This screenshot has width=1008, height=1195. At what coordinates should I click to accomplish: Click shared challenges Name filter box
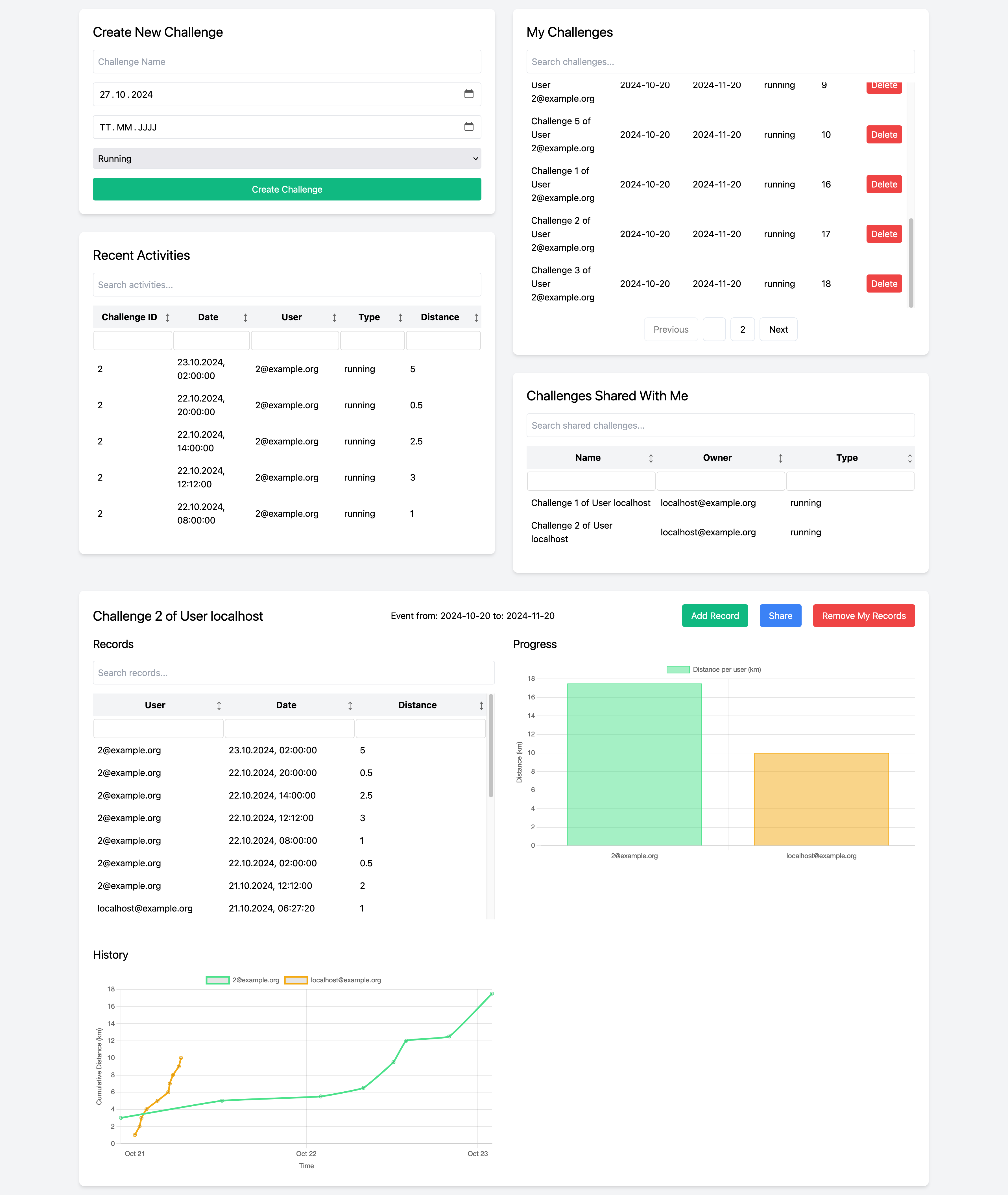coord(591,481)
